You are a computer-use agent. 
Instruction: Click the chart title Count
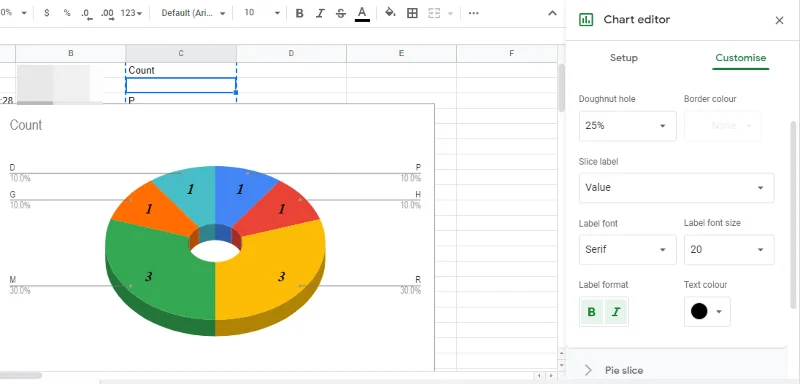point(26,125)
